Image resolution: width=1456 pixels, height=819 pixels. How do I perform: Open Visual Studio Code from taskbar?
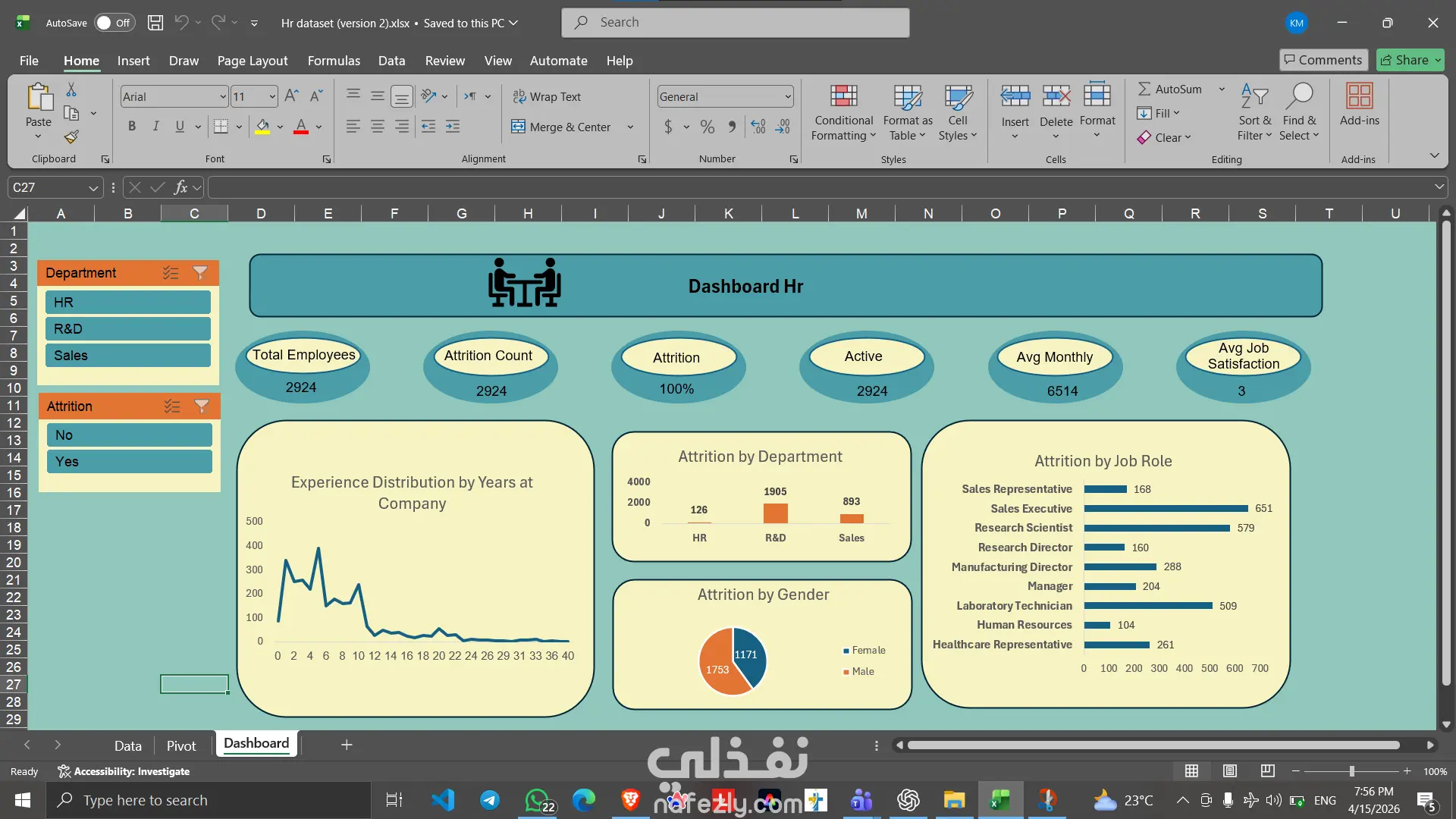443,800
